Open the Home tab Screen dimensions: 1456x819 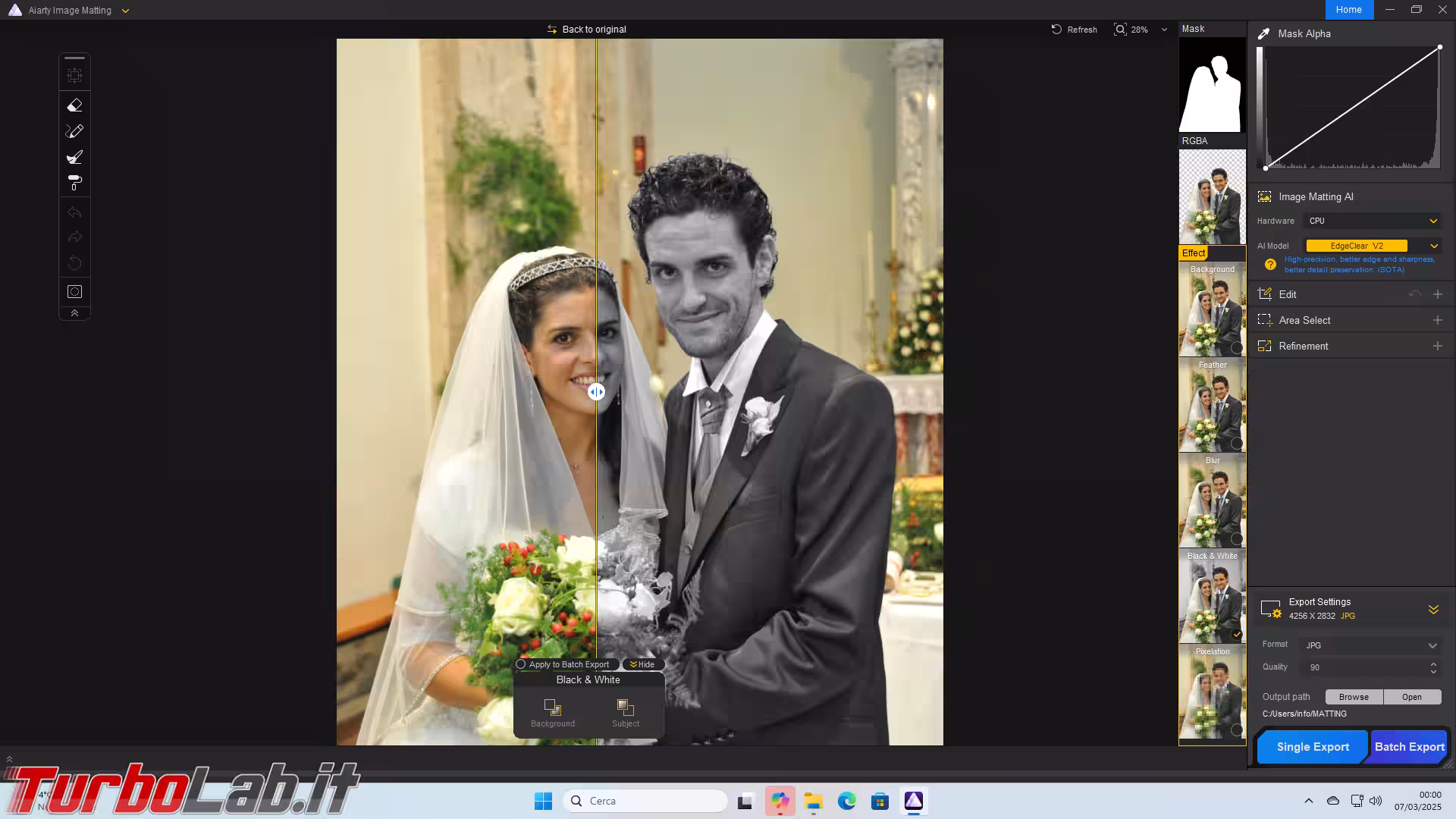(x=1348, y=10)
